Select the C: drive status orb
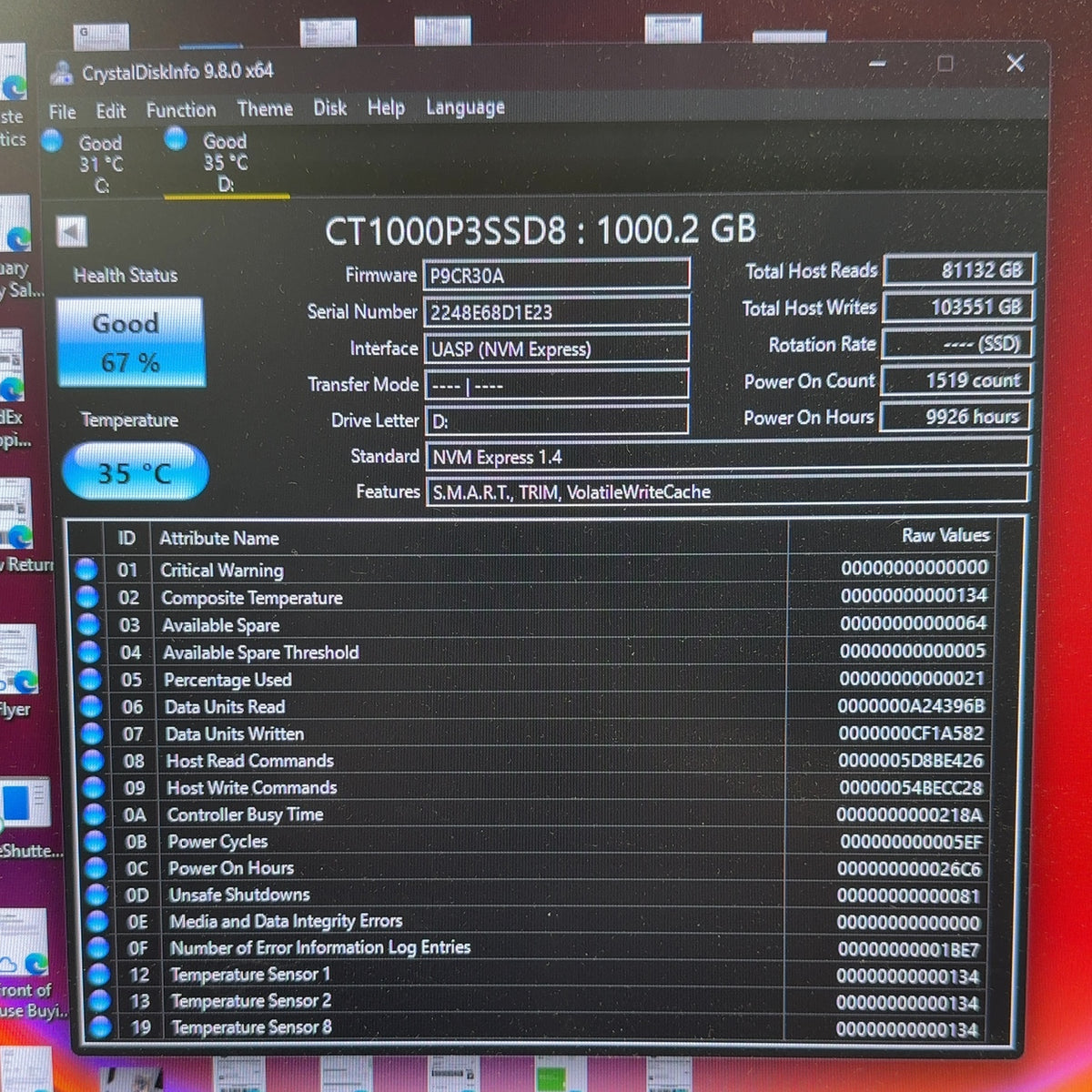The width and height of the screenshot is (1092, 1092). tap(52, 140)
